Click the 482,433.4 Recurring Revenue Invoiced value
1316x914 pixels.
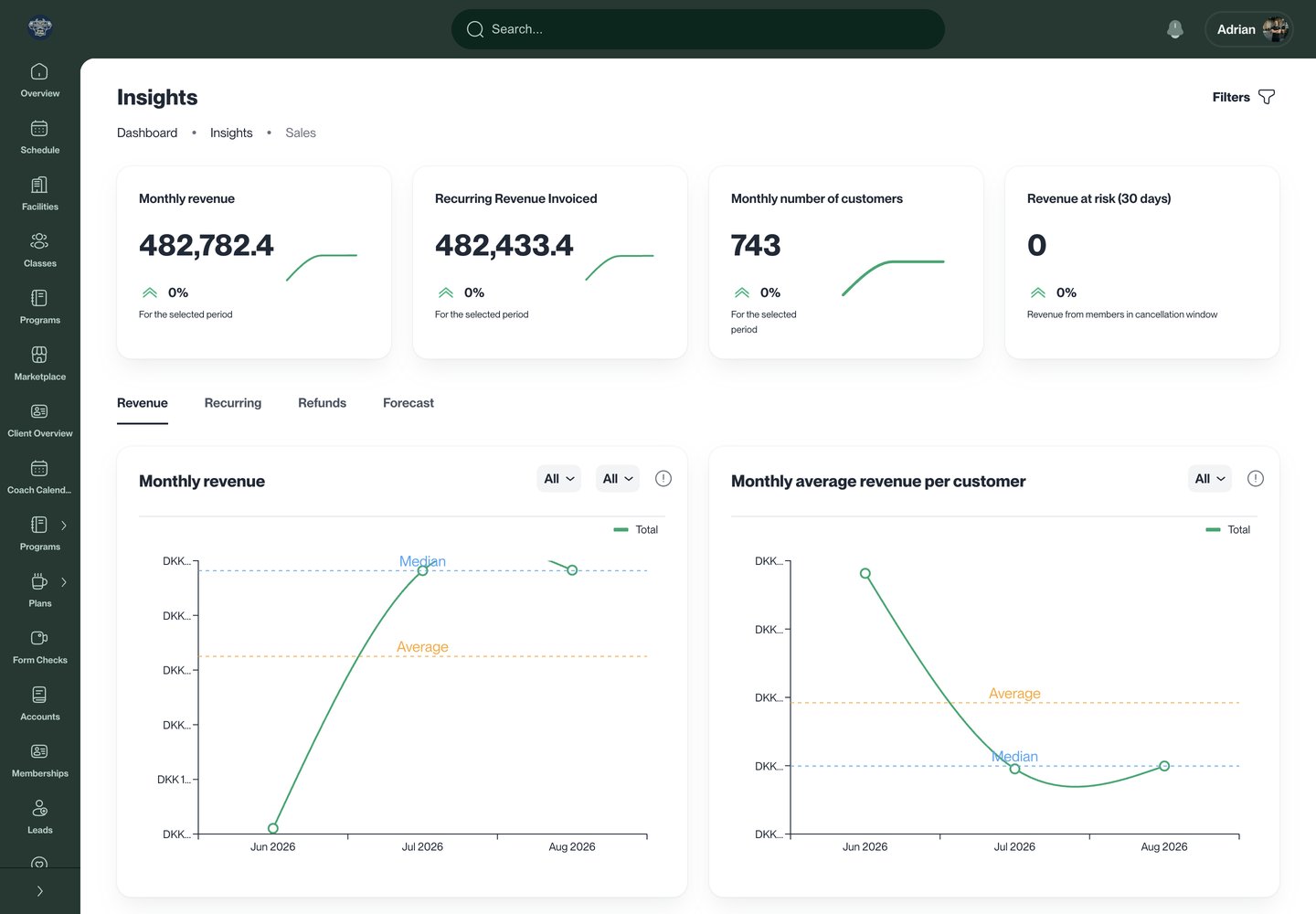click(504, 245)
